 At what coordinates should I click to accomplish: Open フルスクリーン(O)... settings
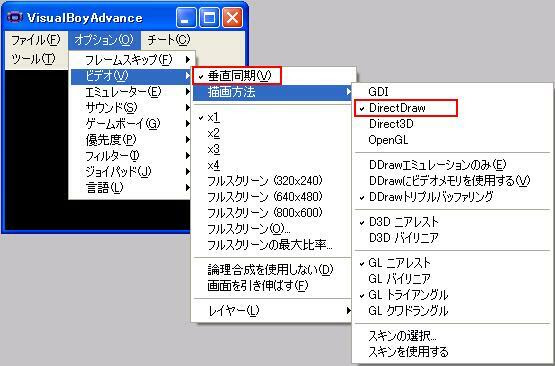click(273, 229)
